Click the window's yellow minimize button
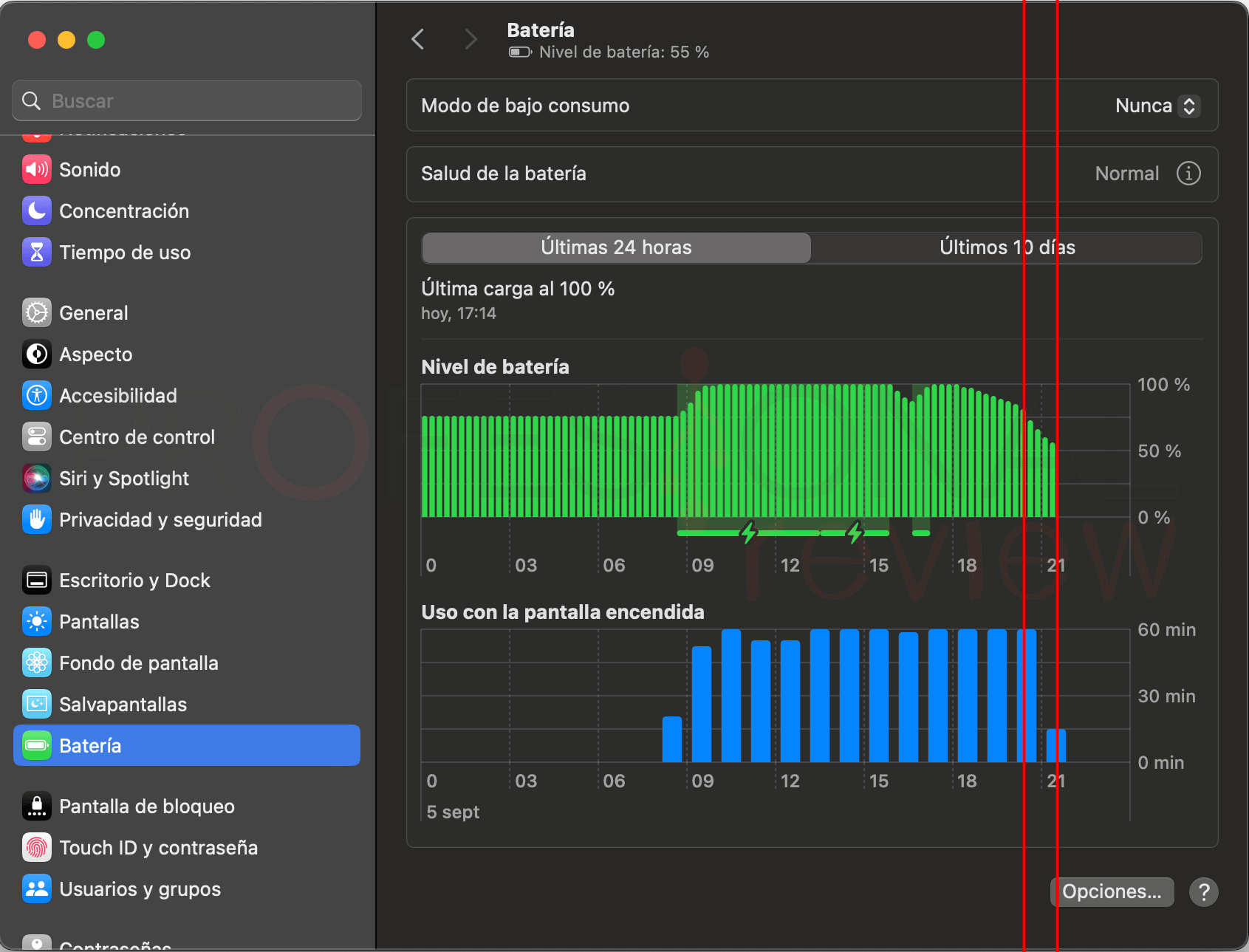 (66, 40)
